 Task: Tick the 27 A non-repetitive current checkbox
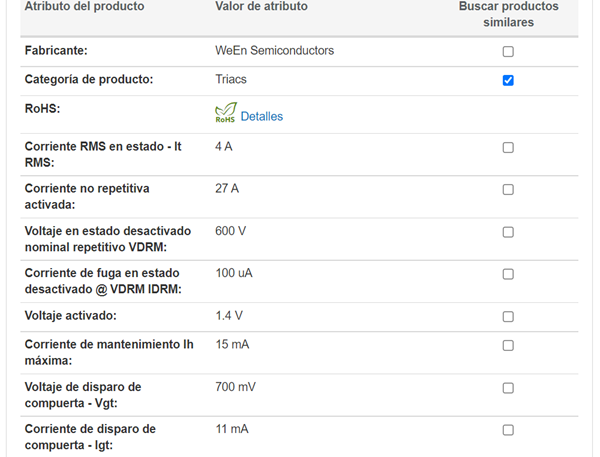[508, 190]
